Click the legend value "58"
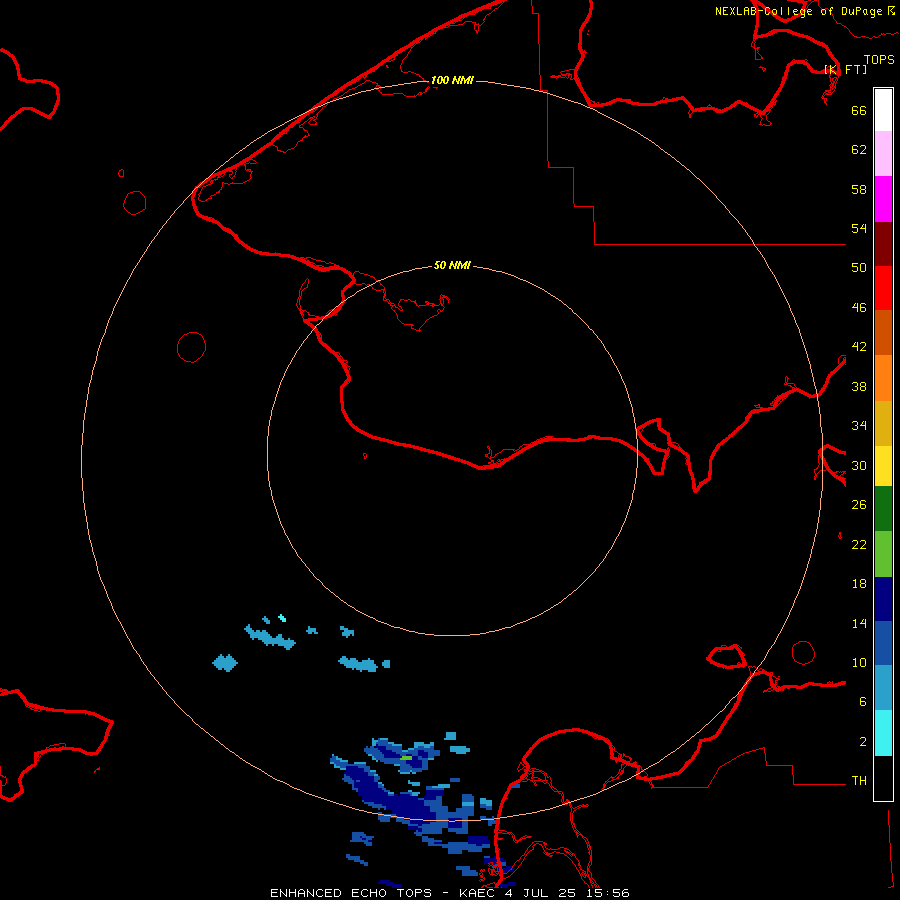This screenshot has width=900, height=900. click(x=859, y=189)
